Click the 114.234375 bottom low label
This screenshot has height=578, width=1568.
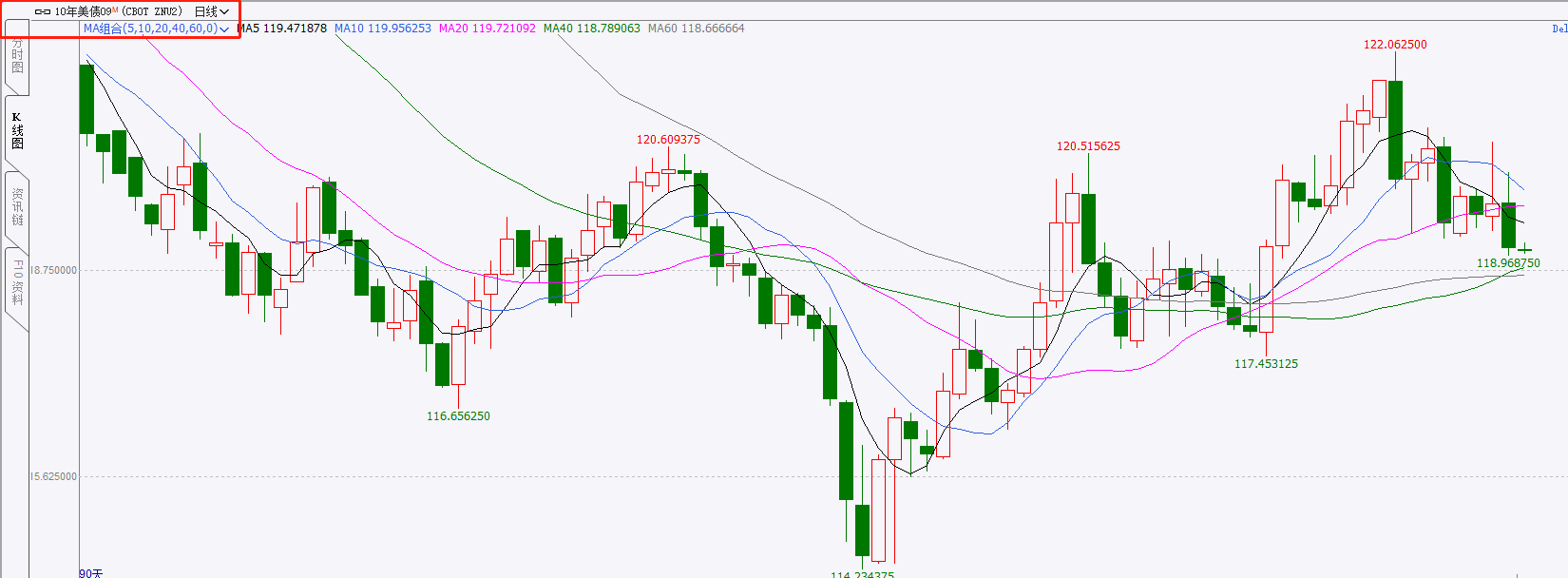(862, 574)
